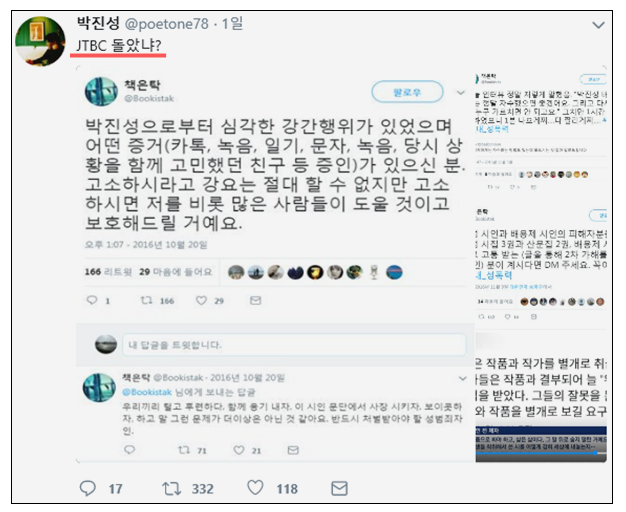Like the main tweet with 118 likes
This screenshot has width=626, height=512.
(x=256, y=488)
